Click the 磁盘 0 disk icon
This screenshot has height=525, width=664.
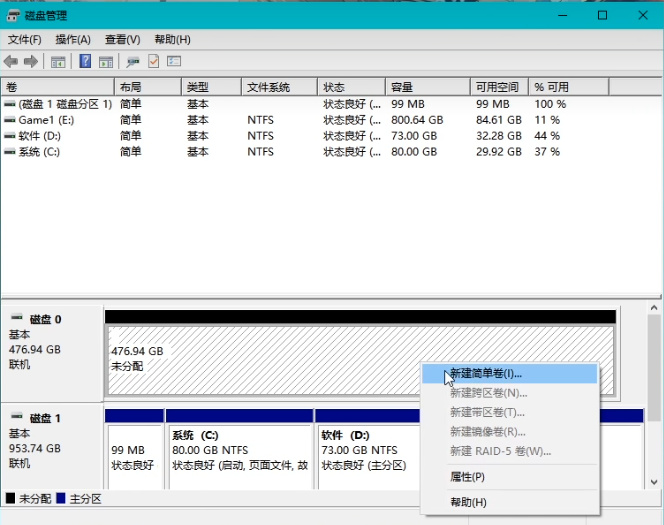coord(17,317)
